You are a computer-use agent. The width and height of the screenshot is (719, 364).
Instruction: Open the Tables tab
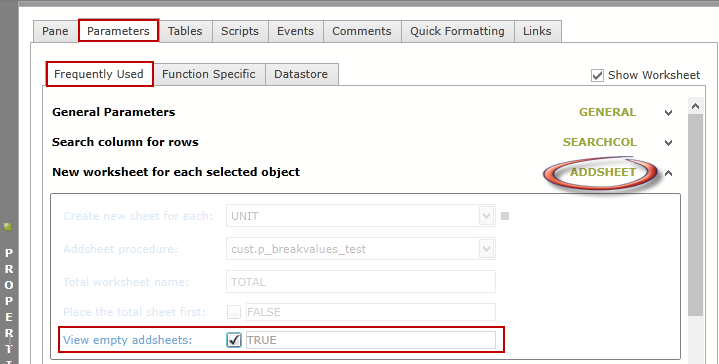185,31
